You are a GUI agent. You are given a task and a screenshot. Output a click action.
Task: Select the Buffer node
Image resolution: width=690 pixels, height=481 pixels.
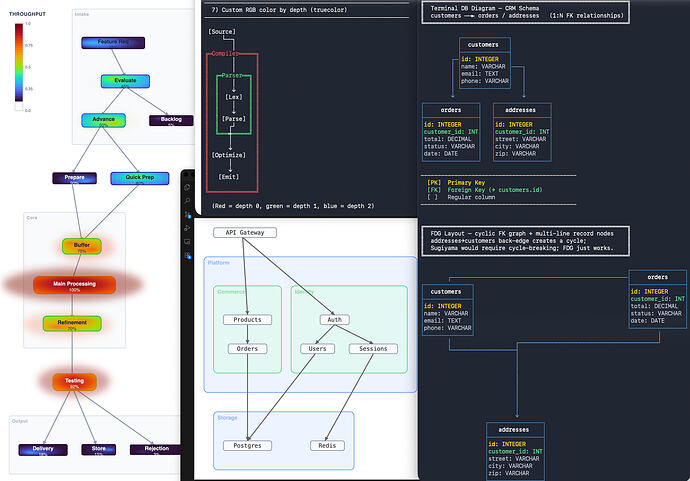tap(82, 246)
